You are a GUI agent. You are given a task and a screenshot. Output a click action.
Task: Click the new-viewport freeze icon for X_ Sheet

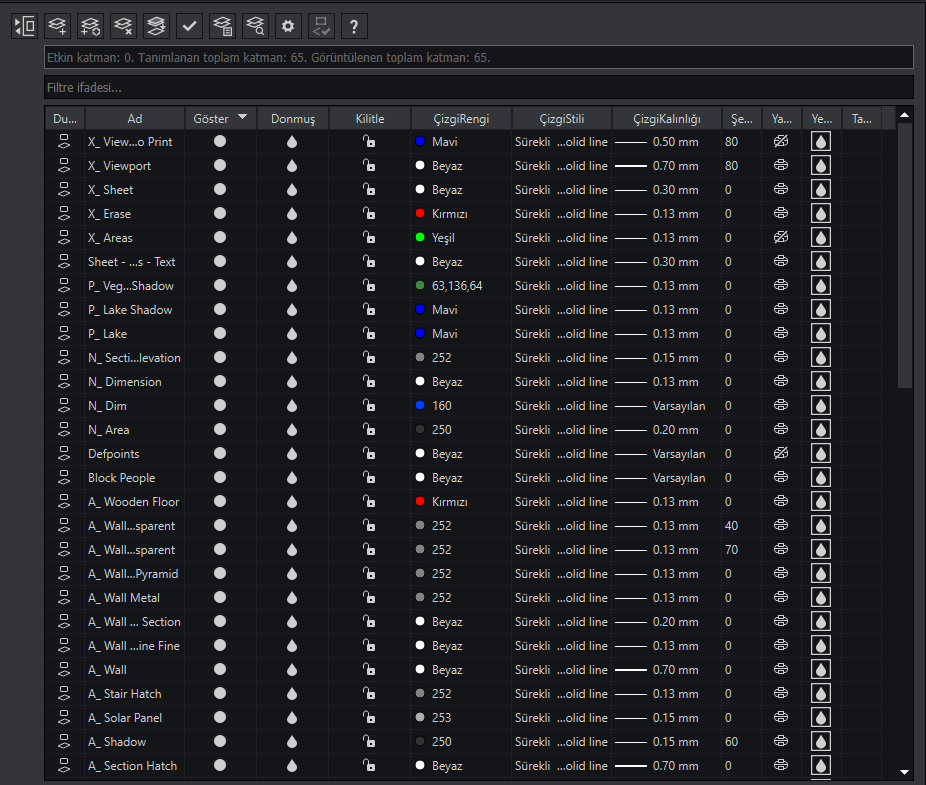(x=820, y=190)
